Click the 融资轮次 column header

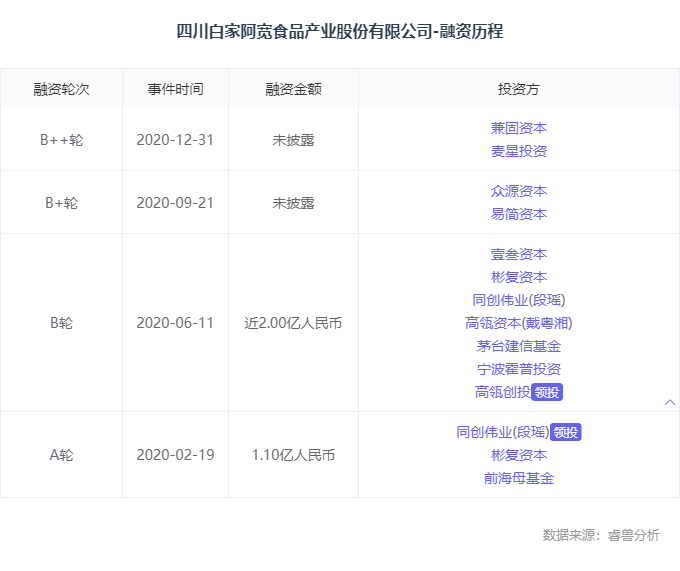coord(61,89)
